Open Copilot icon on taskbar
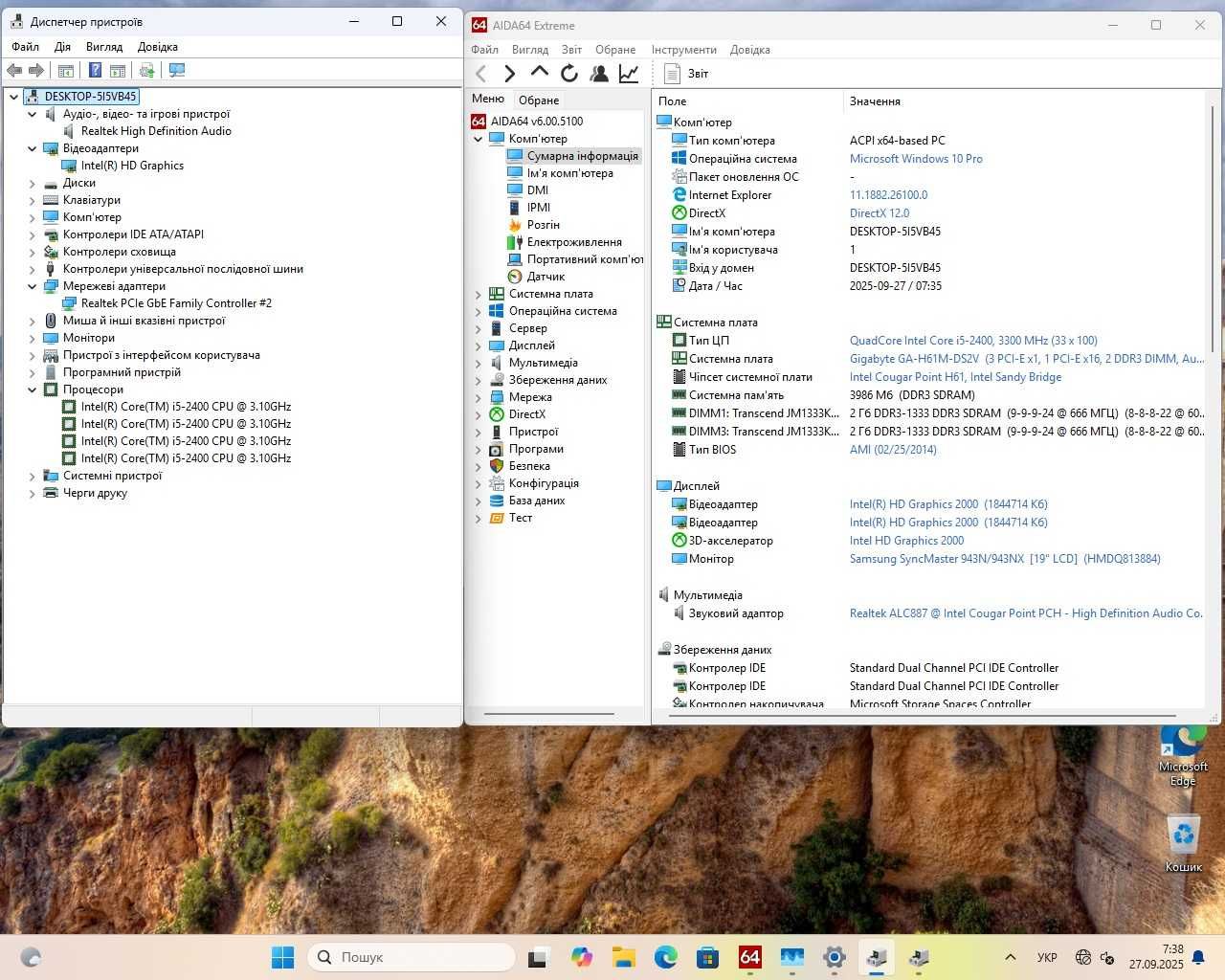The height and width of the screenshot is (980, 1225). (x=581, y=957)
